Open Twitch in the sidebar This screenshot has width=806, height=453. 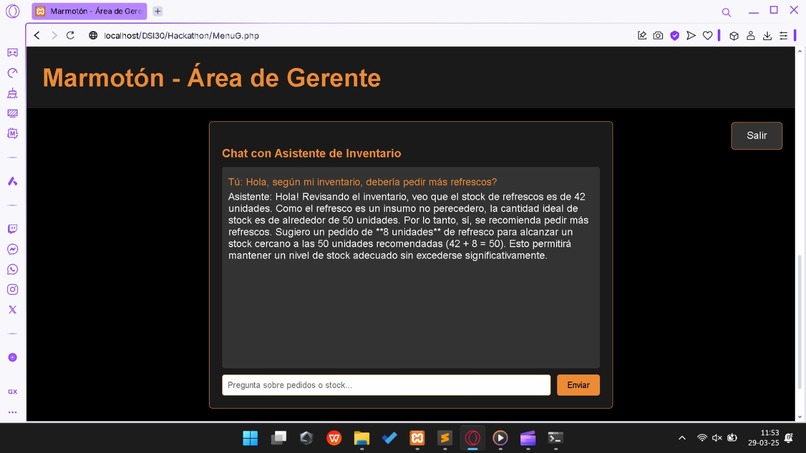(x=12, y=229)
